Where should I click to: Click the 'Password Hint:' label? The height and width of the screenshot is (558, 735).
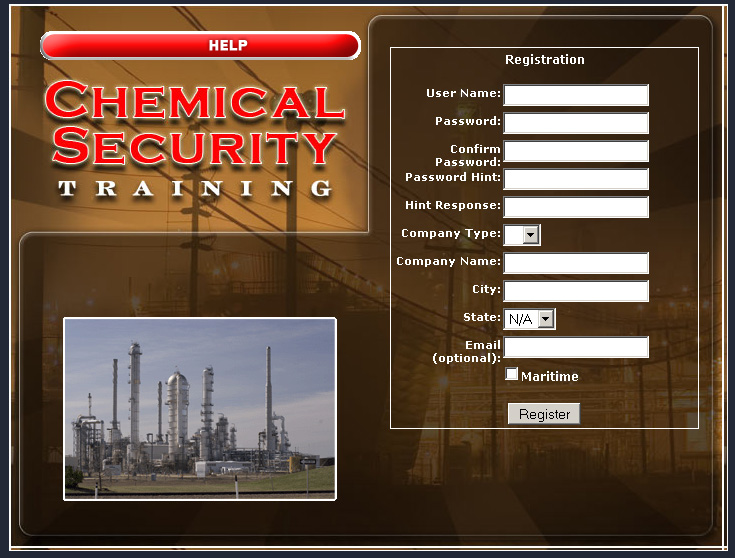pyautogui.click(x=453, y=177)
